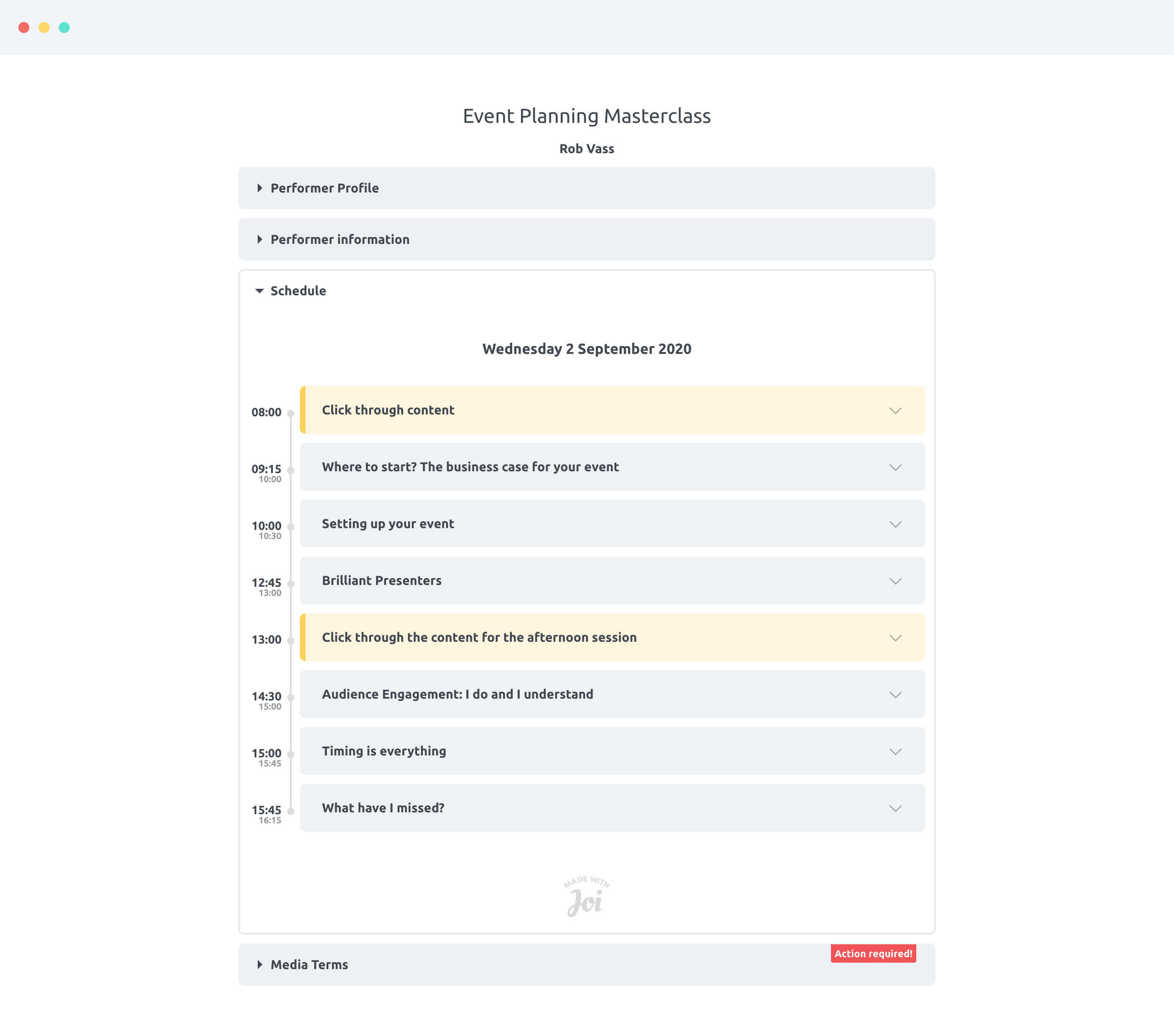
Task: Expand chevron for Brilliant Presenters
Action: click(x=895, y=581)
